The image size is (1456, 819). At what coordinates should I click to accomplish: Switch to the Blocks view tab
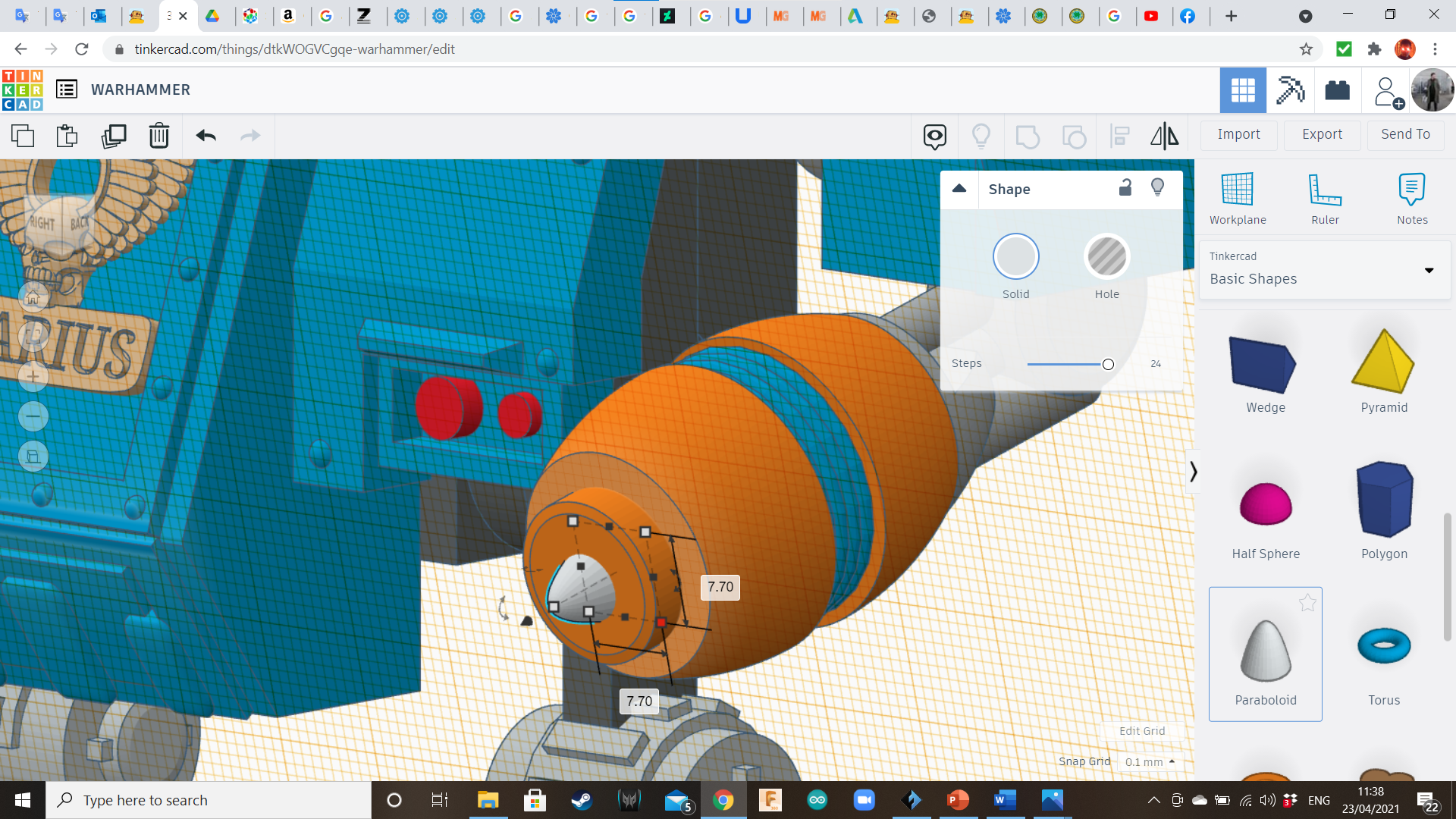(x=1290, y=90)
